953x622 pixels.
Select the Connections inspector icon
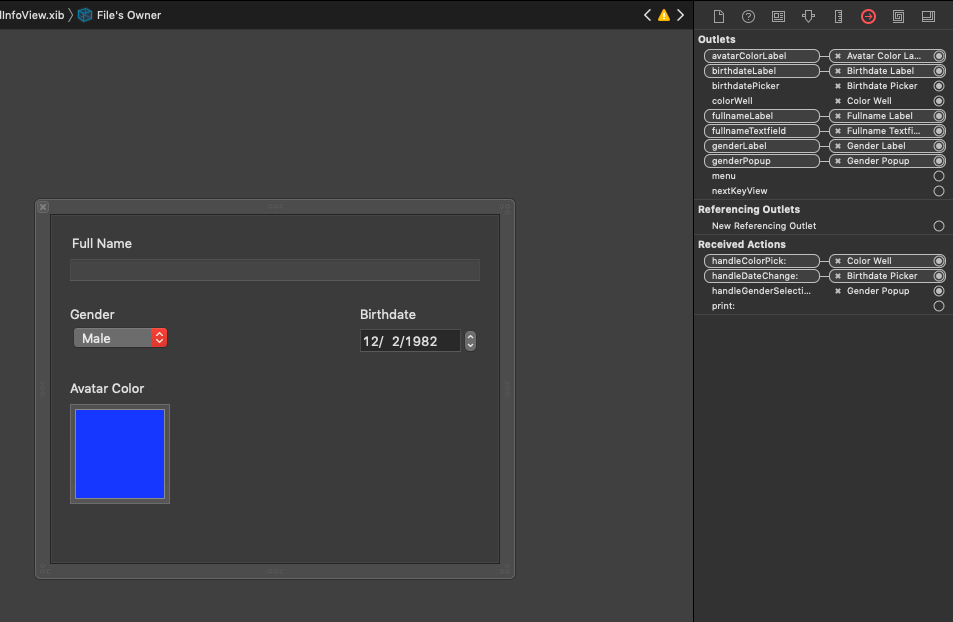pyautogui.click(x=868, y=16)
